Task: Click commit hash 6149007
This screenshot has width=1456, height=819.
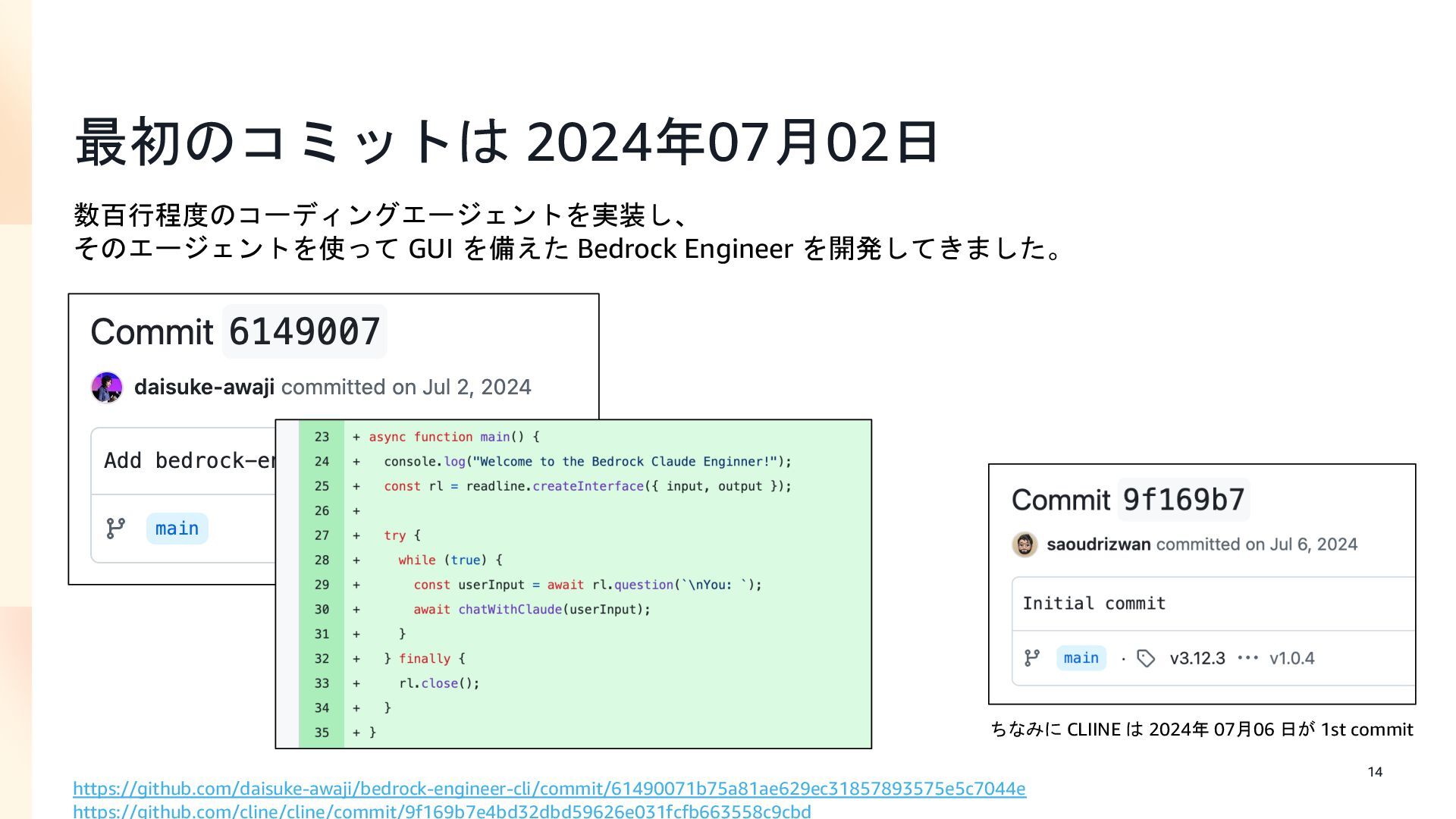Action: tap(304, 332)
